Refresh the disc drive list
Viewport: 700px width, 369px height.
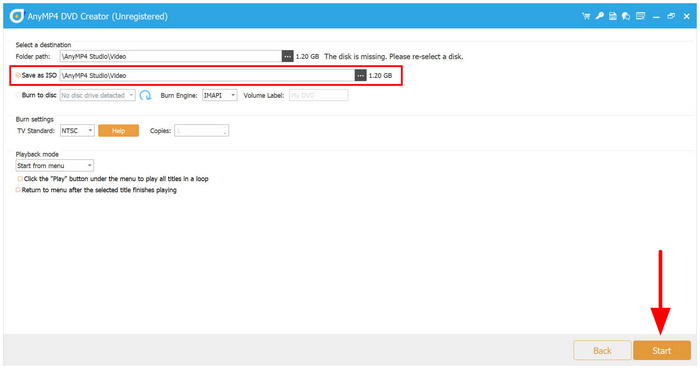(146, 95)
